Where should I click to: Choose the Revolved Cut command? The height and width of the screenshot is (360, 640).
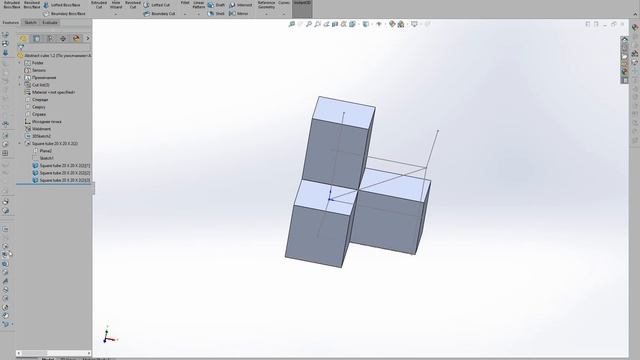point(133,4)
